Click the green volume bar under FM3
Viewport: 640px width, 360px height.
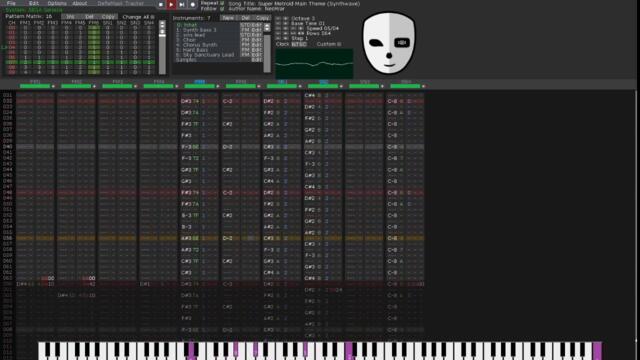tap(117, 87)
